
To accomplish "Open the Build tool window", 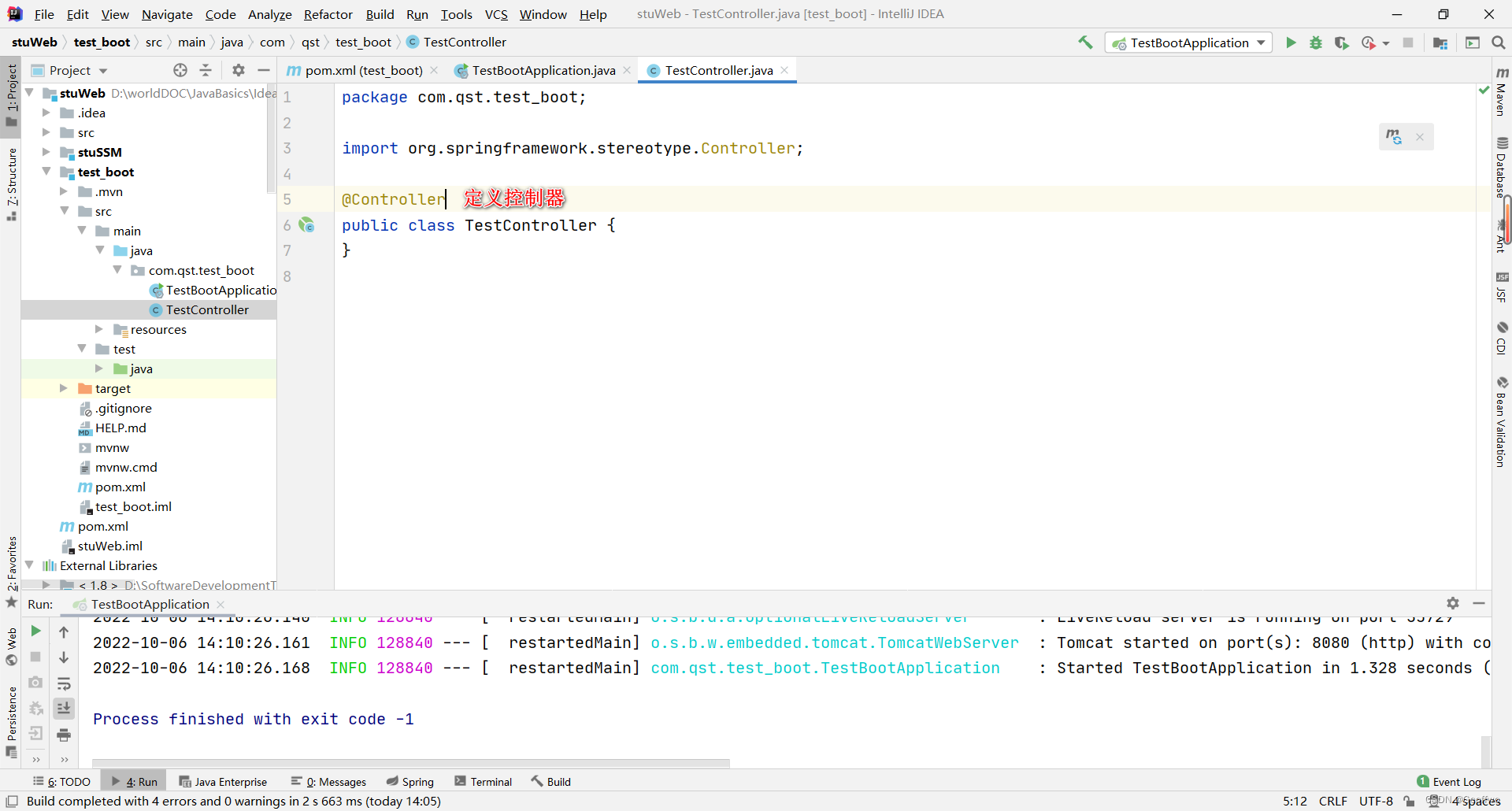I will pos(551,781).
